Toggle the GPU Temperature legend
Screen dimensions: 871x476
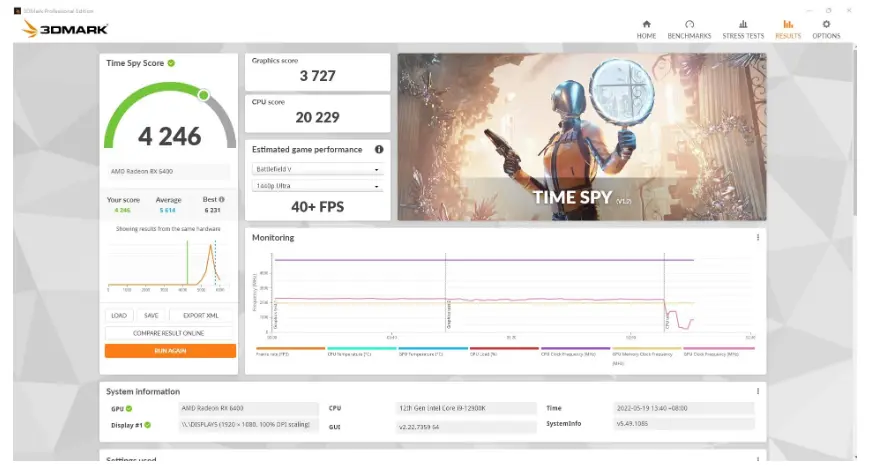click(x=433, y=352)
